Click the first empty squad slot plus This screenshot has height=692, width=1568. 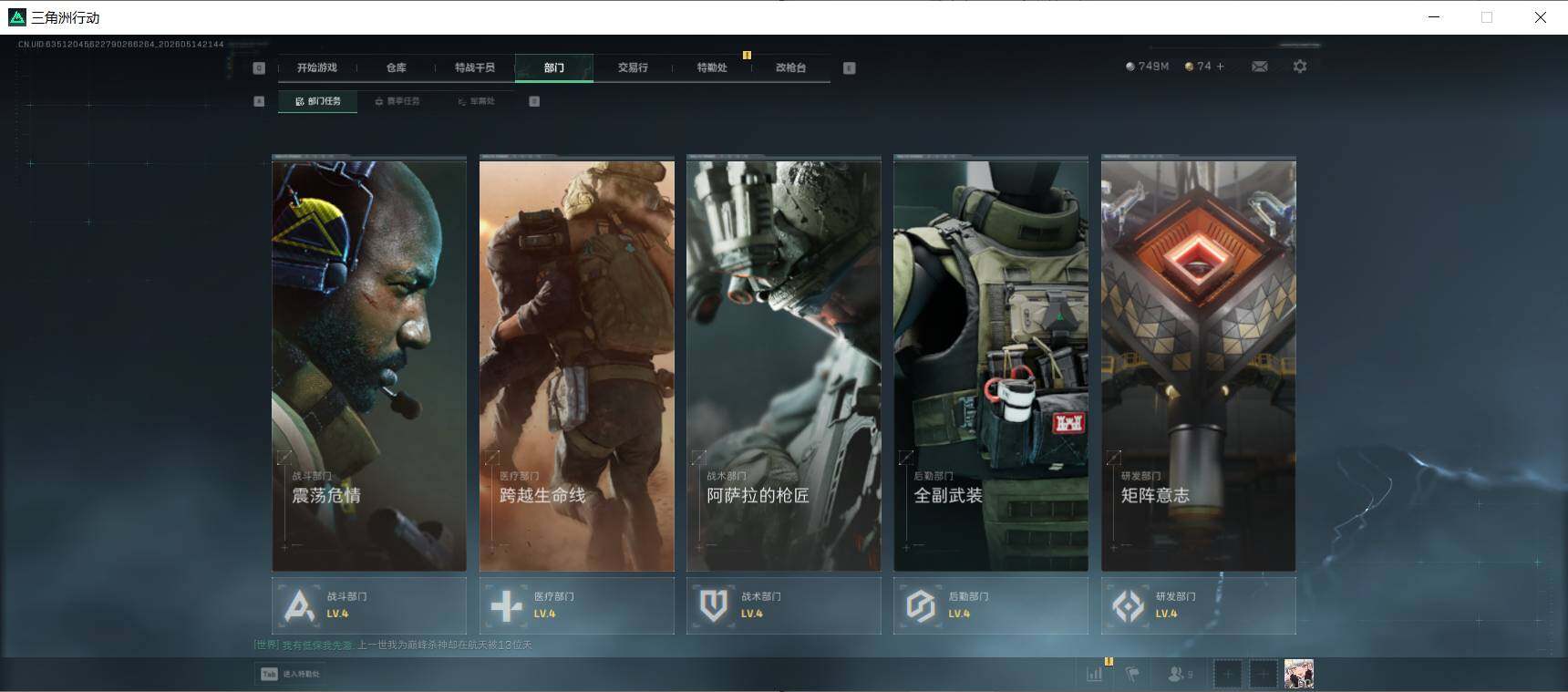(x=1228, y=675)
